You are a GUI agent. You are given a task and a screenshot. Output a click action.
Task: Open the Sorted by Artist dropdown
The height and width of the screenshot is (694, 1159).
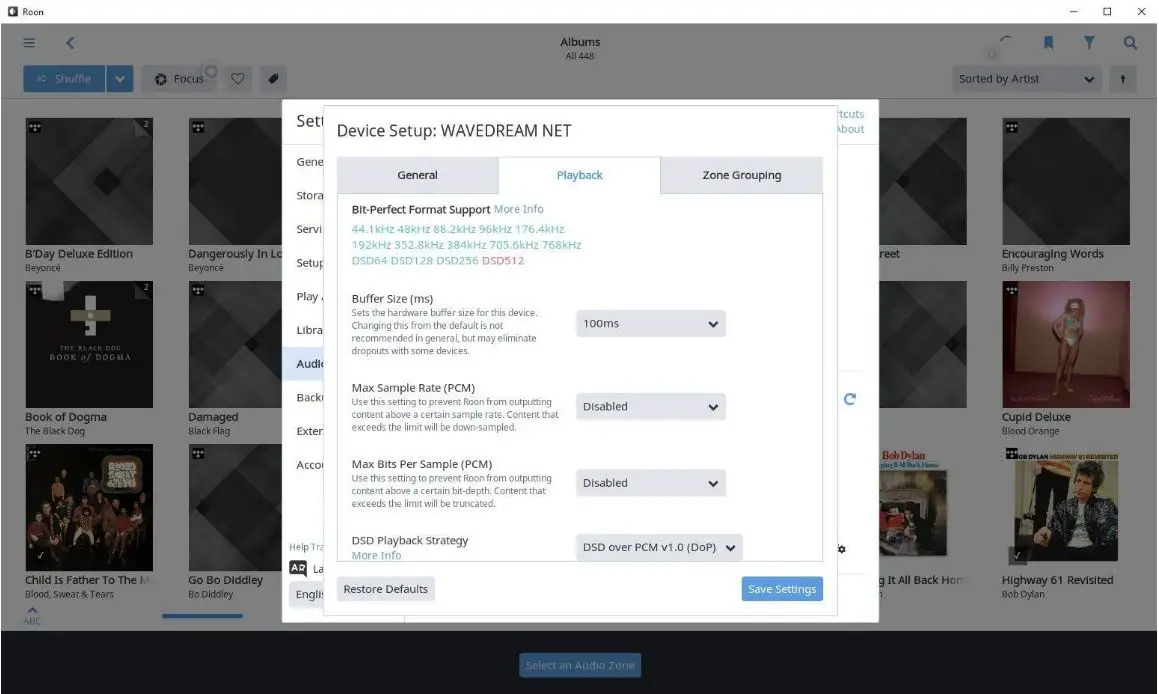coord(1026,78)
